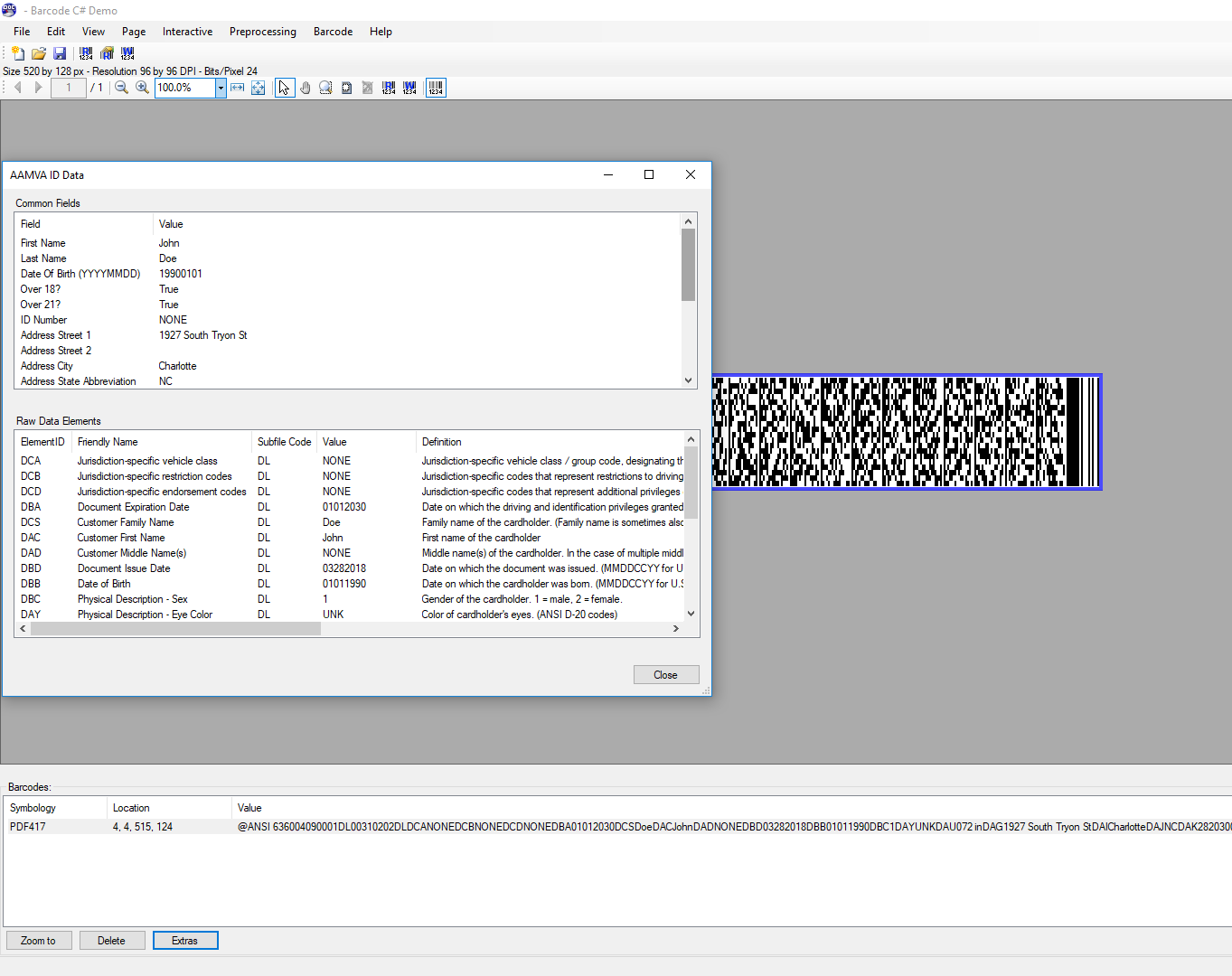Save image with floppy disk icon
The height and width of the screenshot is (976, 1232).
tap(60, 53)
